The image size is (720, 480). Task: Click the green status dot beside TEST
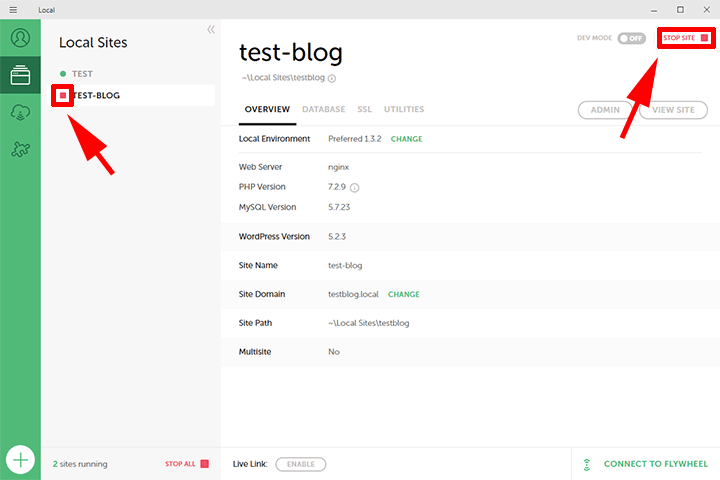pos(63,73)
